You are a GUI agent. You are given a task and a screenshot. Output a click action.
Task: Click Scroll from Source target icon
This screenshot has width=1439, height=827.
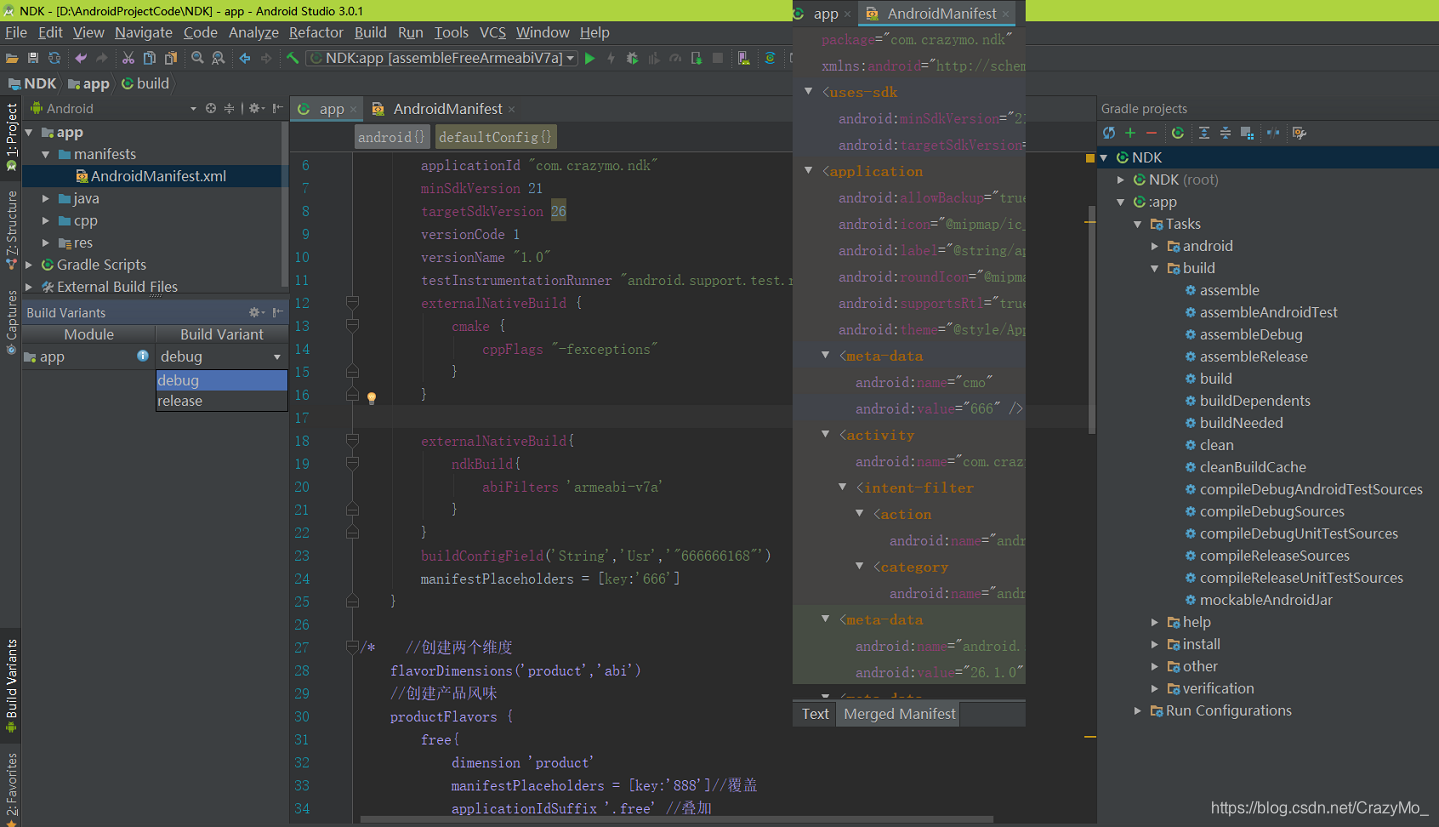(x=211, y=108)
